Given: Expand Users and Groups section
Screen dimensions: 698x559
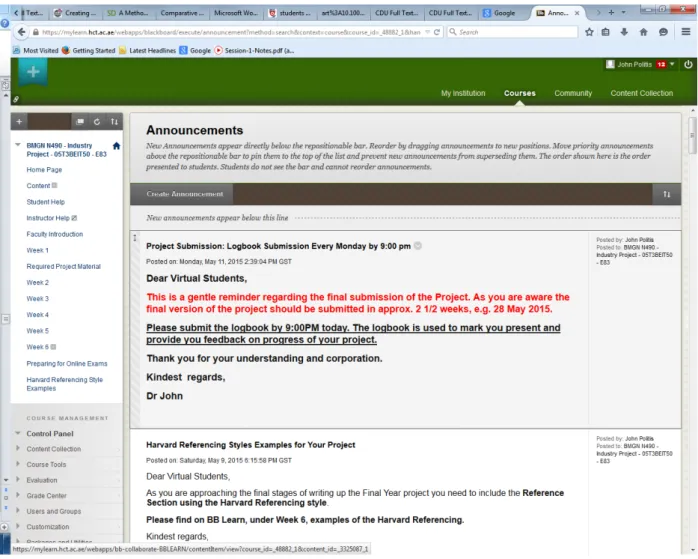Looking at the screenshot, I should [x=18, y=511].
